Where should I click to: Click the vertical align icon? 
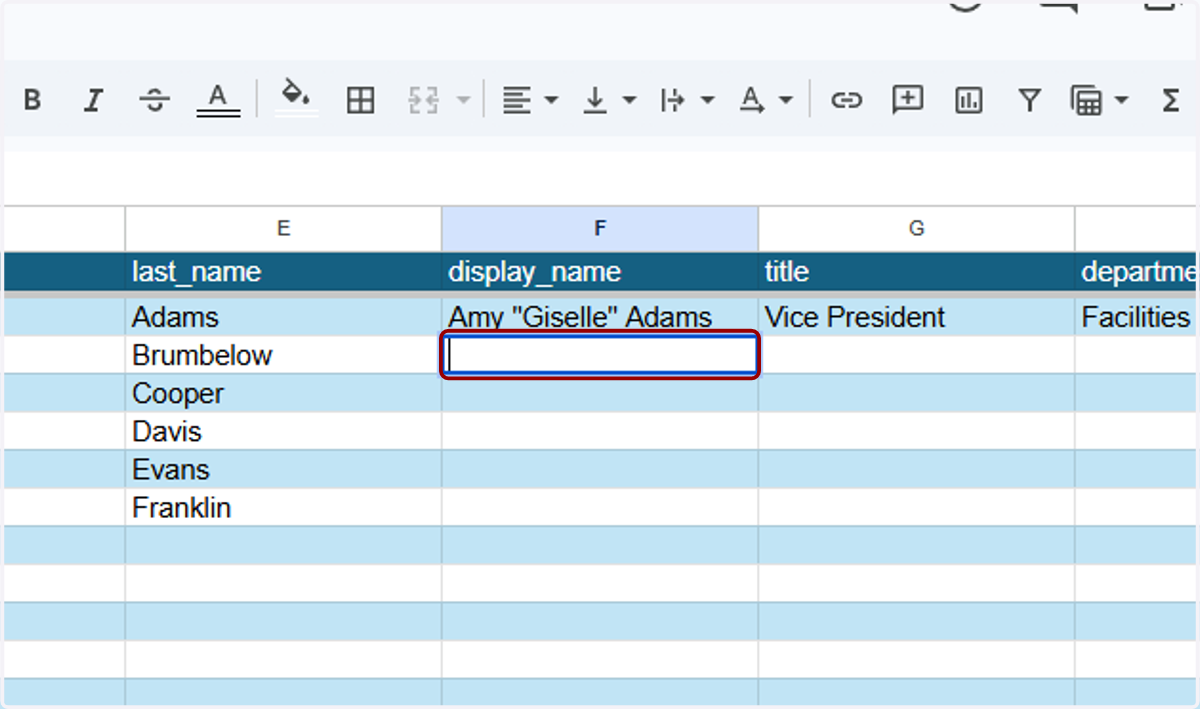(x=595, y=100)
